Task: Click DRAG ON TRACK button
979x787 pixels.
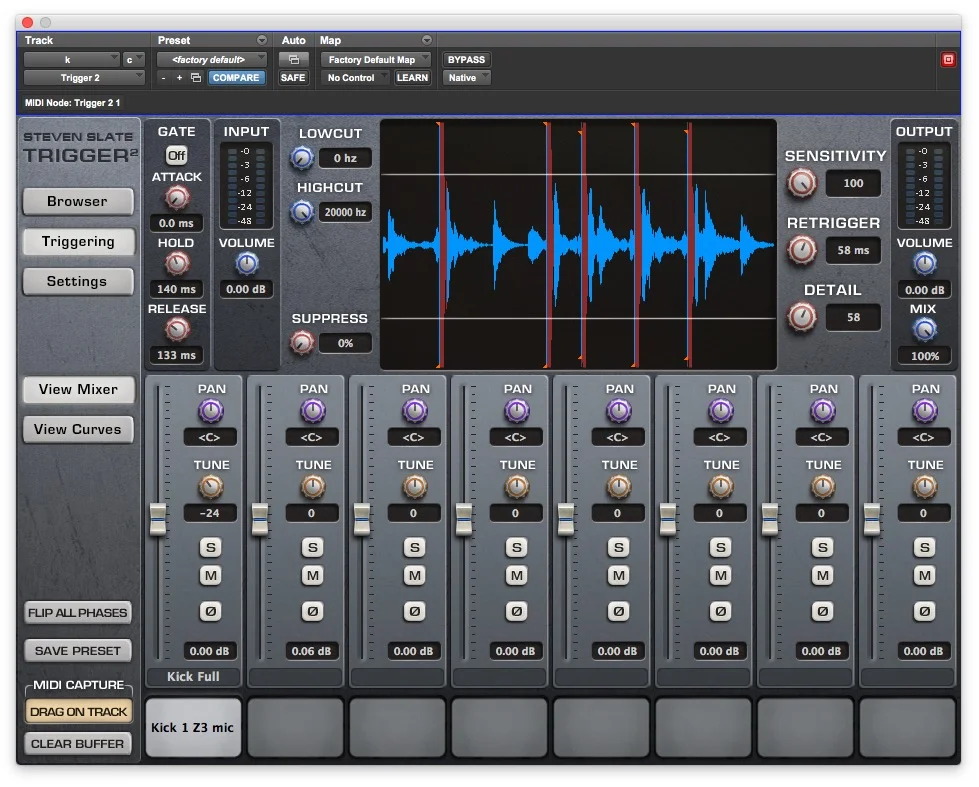Action: pyautogui.click(x=78, y=711)
